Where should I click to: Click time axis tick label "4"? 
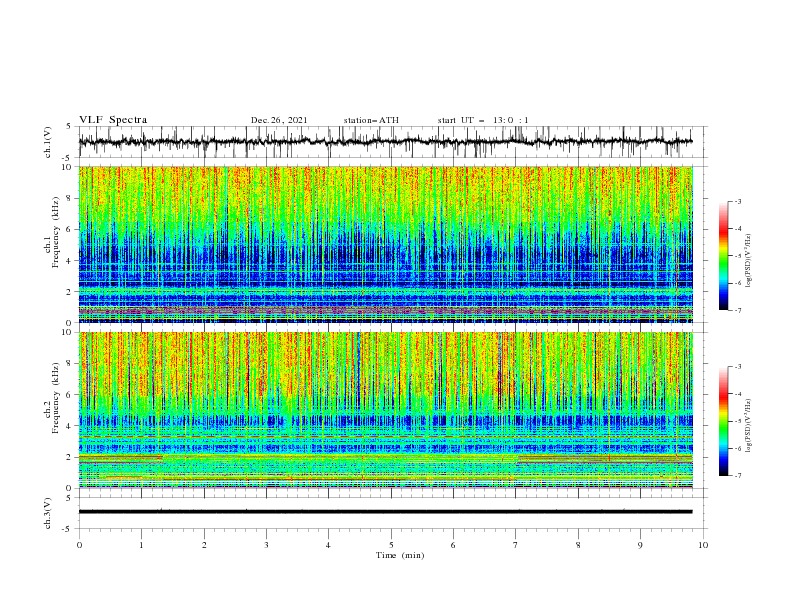click(x=328, y=545)
